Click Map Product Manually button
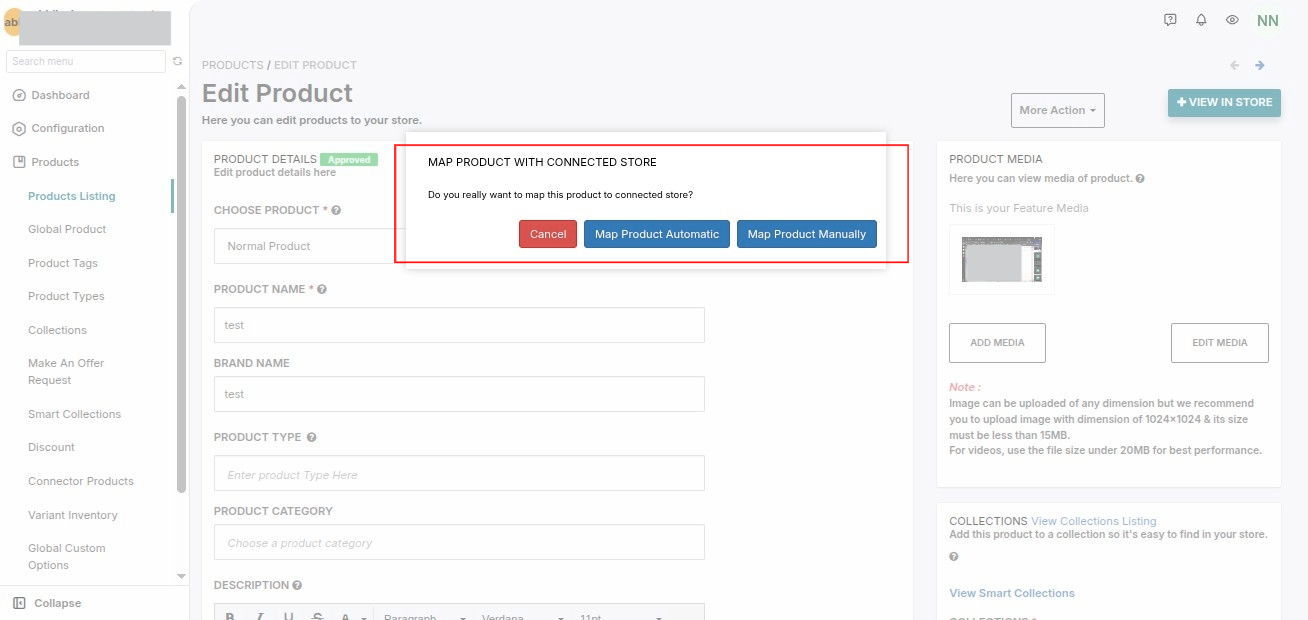The height and width of the screenshot is (620, 1308). (x=807, y=234)
